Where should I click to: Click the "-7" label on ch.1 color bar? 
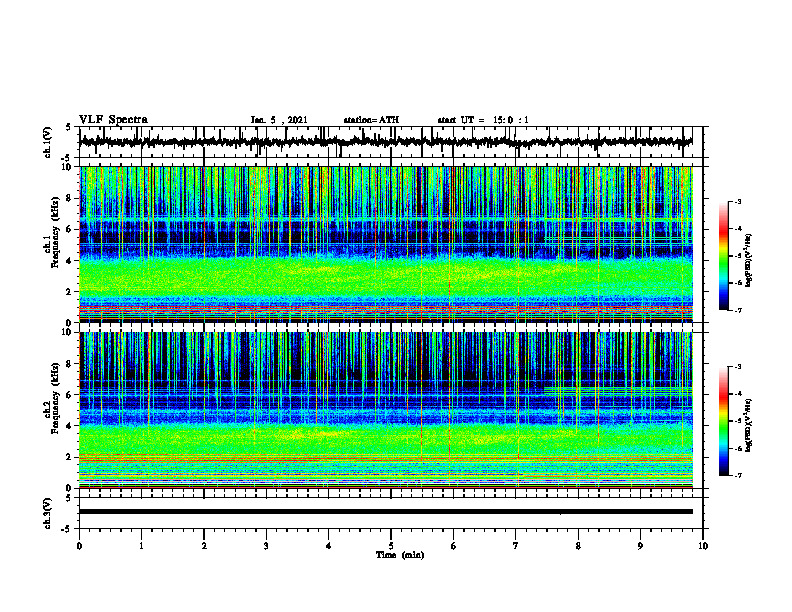[738, 310]
